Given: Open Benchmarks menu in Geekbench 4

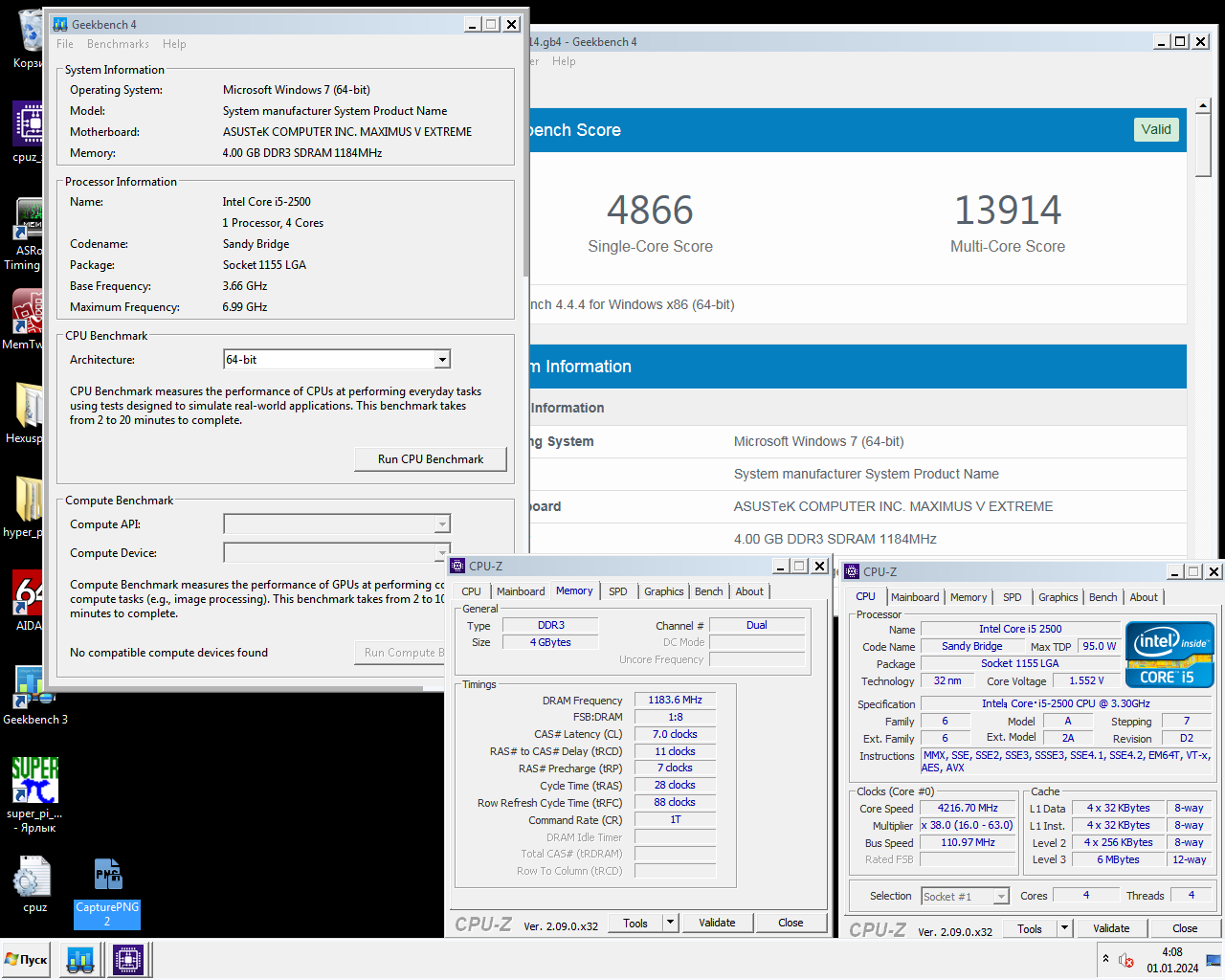Looking at the screenshot, I should [118, 44].
